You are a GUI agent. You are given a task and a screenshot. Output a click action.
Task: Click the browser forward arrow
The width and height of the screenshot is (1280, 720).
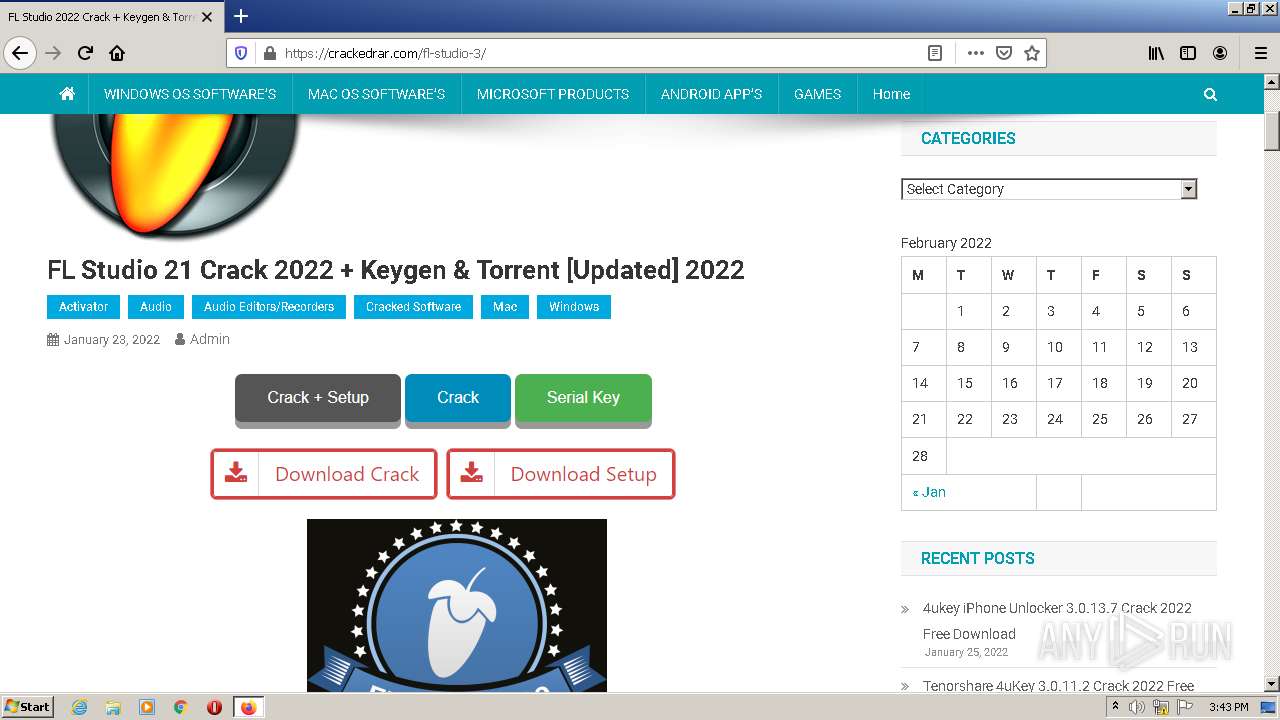[53, 53]
